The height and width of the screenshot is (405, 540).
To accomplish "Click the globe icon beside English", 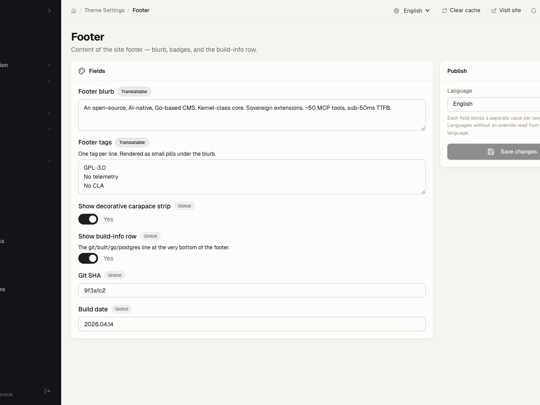I will (x=396, y=11).
